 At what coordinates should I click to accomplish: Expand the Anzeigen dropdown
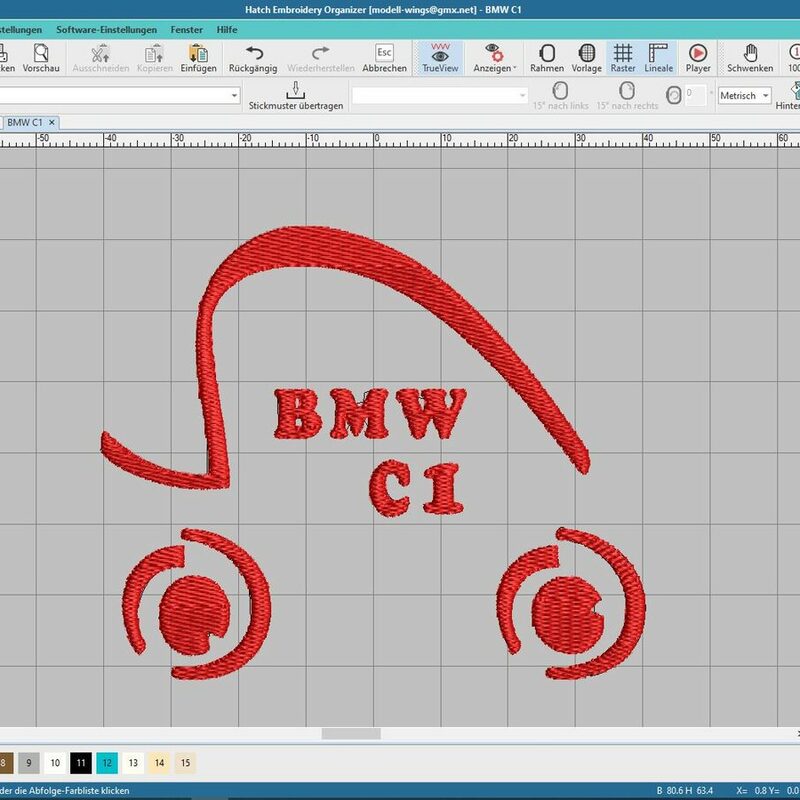pos(494,58)
